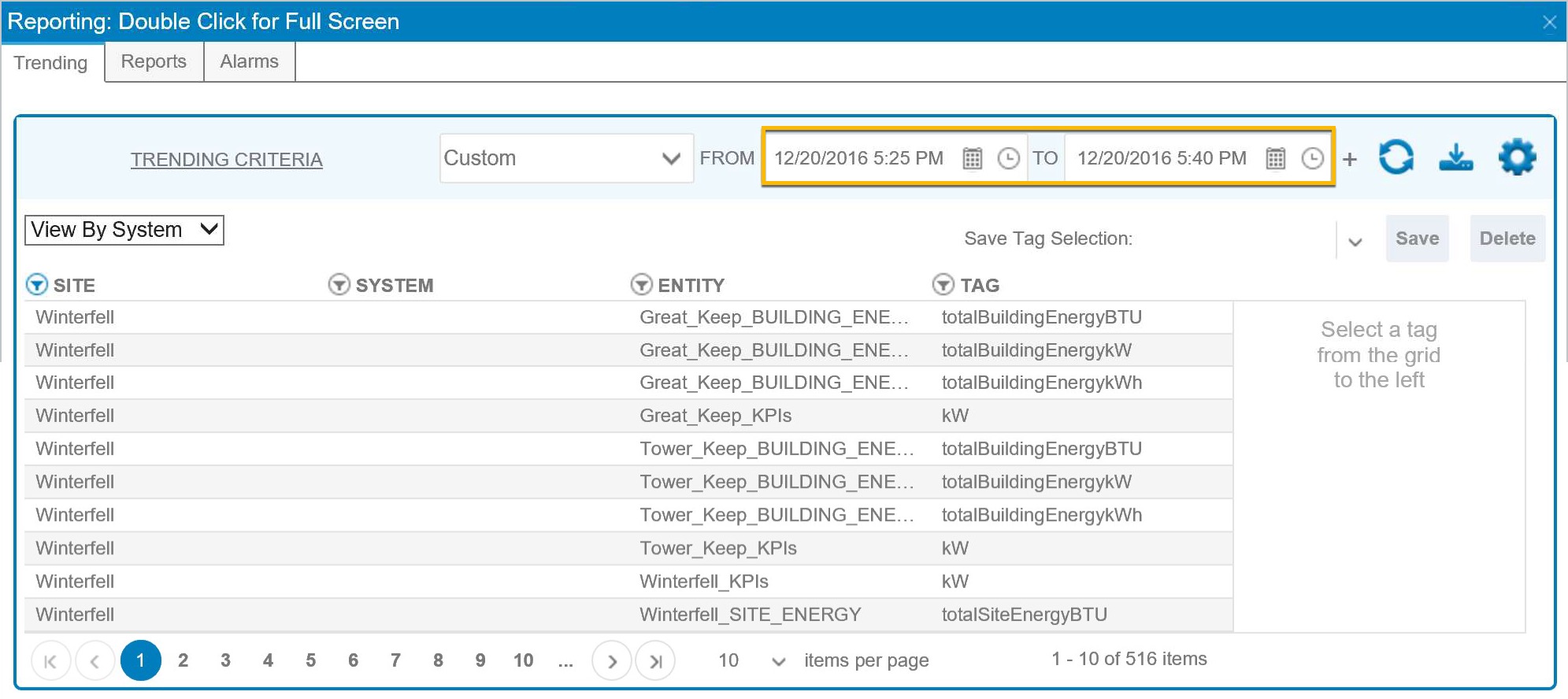Go to page 6
Image resolution: width=1568 pixels, height=699 pixels.
[x=353, y=660]
